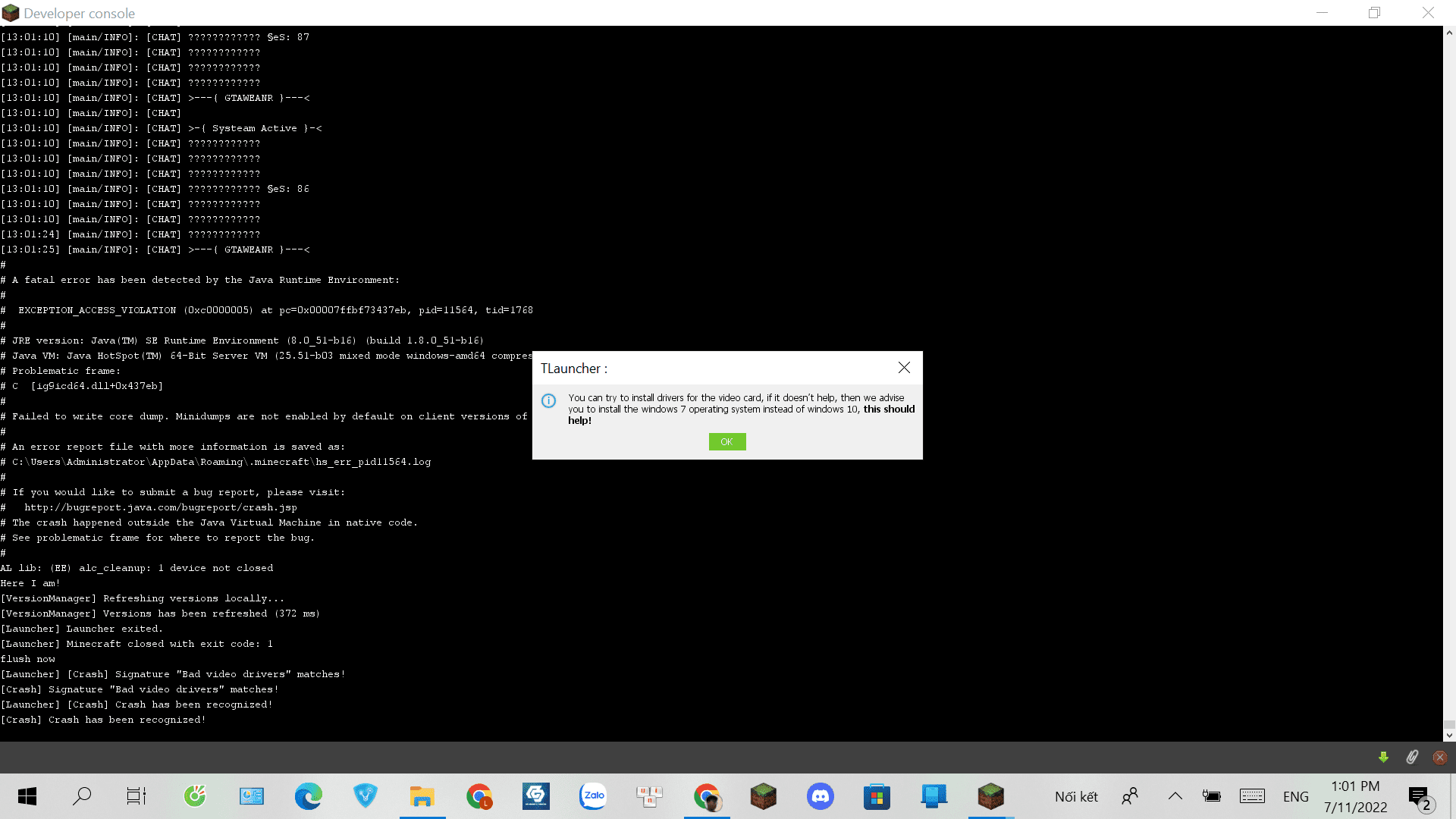Open Microsoft Edge from the taskbar
Screen dimensions: 1456x819
coord(309,796)
